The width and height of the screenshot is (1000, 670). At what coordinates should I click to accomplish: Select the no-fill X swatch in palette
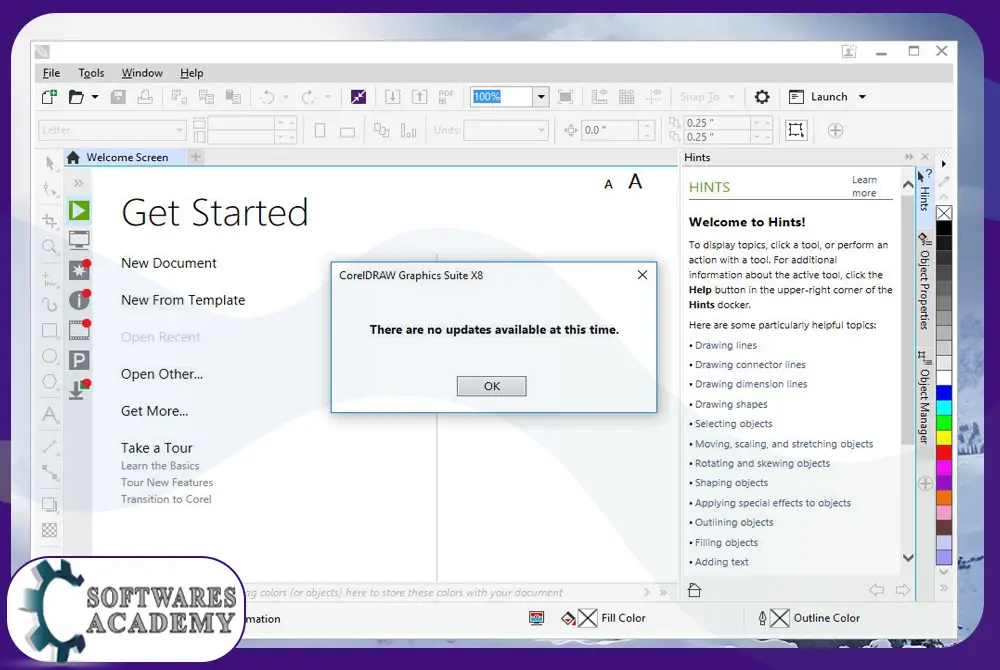[x=944, y=214]
